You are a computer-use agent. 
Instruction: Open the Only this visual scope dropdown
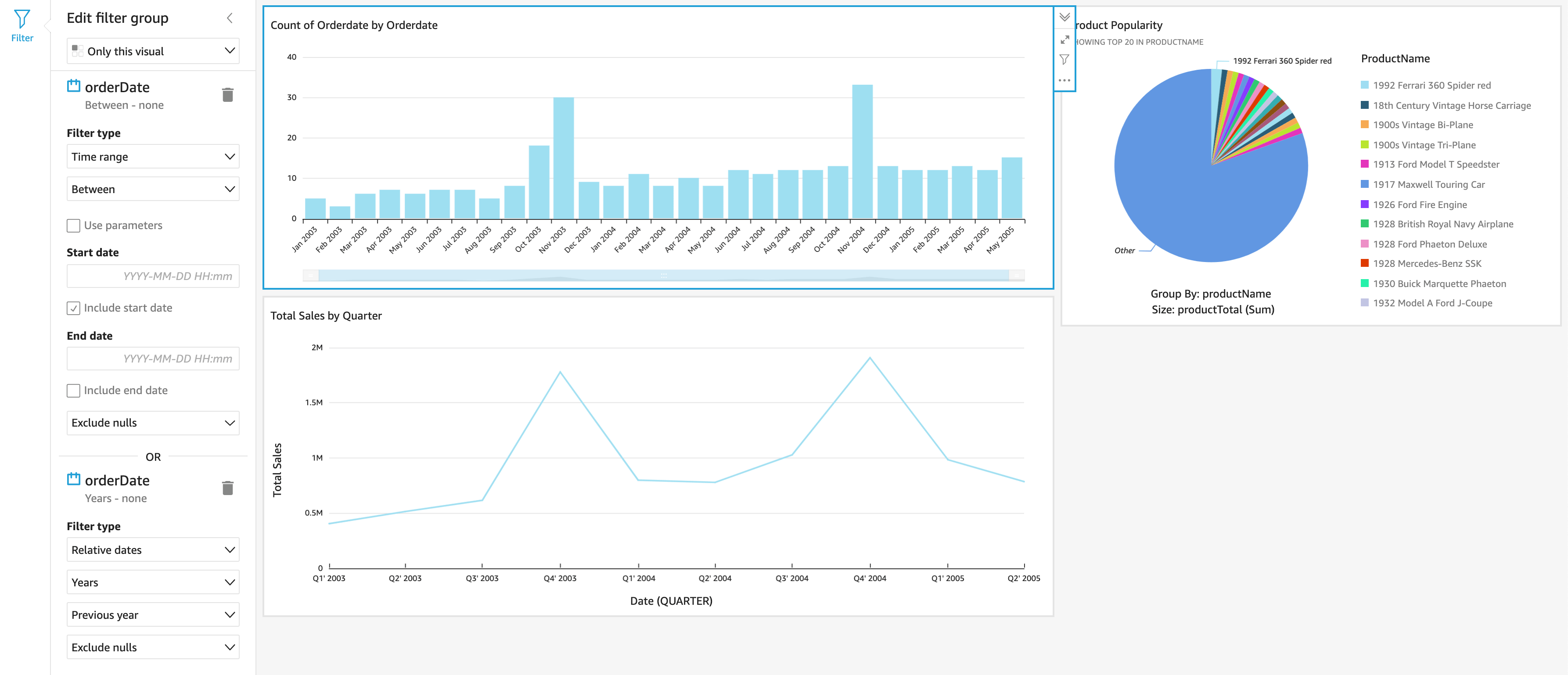point(153,51)
